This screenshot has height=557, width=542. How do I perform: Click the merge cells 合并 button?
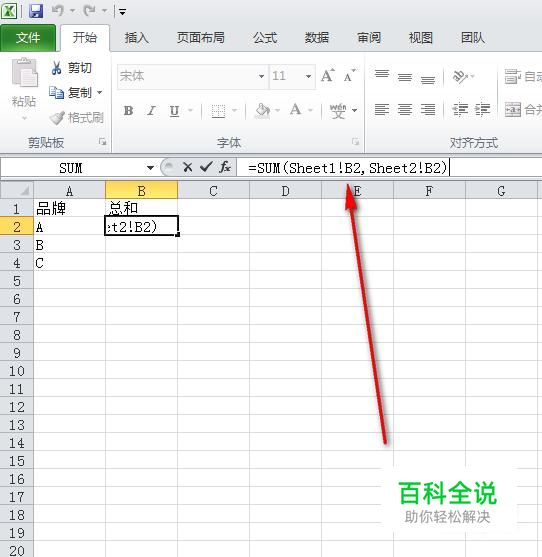[x=523, y=109]
